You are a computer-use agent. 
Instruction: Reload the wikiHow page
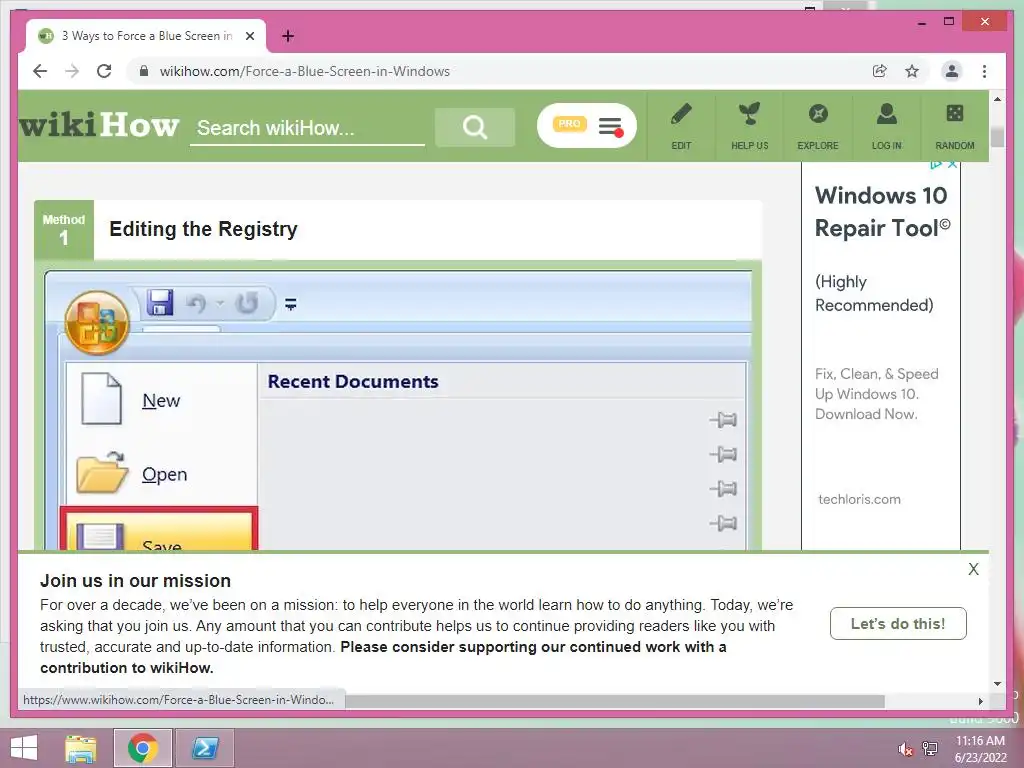pyautogui.click(x=104, y=71)
